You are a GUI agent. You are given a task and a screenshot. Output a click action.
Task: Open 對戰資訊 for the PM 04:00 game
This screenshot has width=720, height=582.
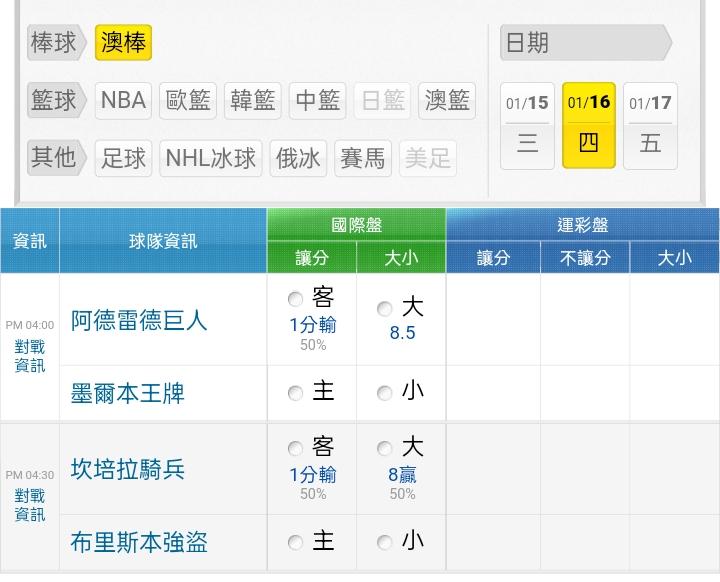point(30,356)
